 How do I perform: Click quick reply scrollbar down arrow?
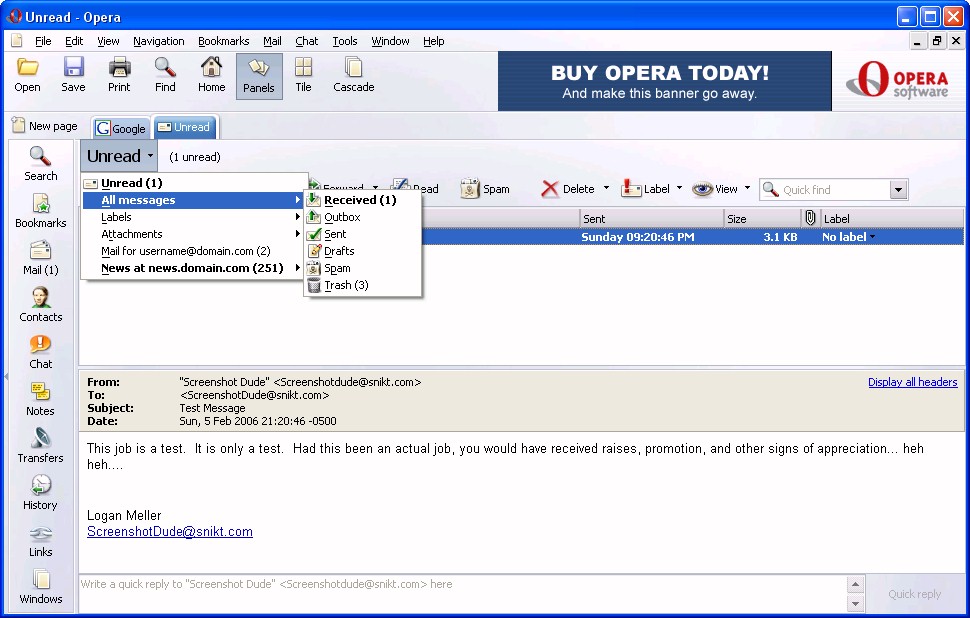(855, 603)
